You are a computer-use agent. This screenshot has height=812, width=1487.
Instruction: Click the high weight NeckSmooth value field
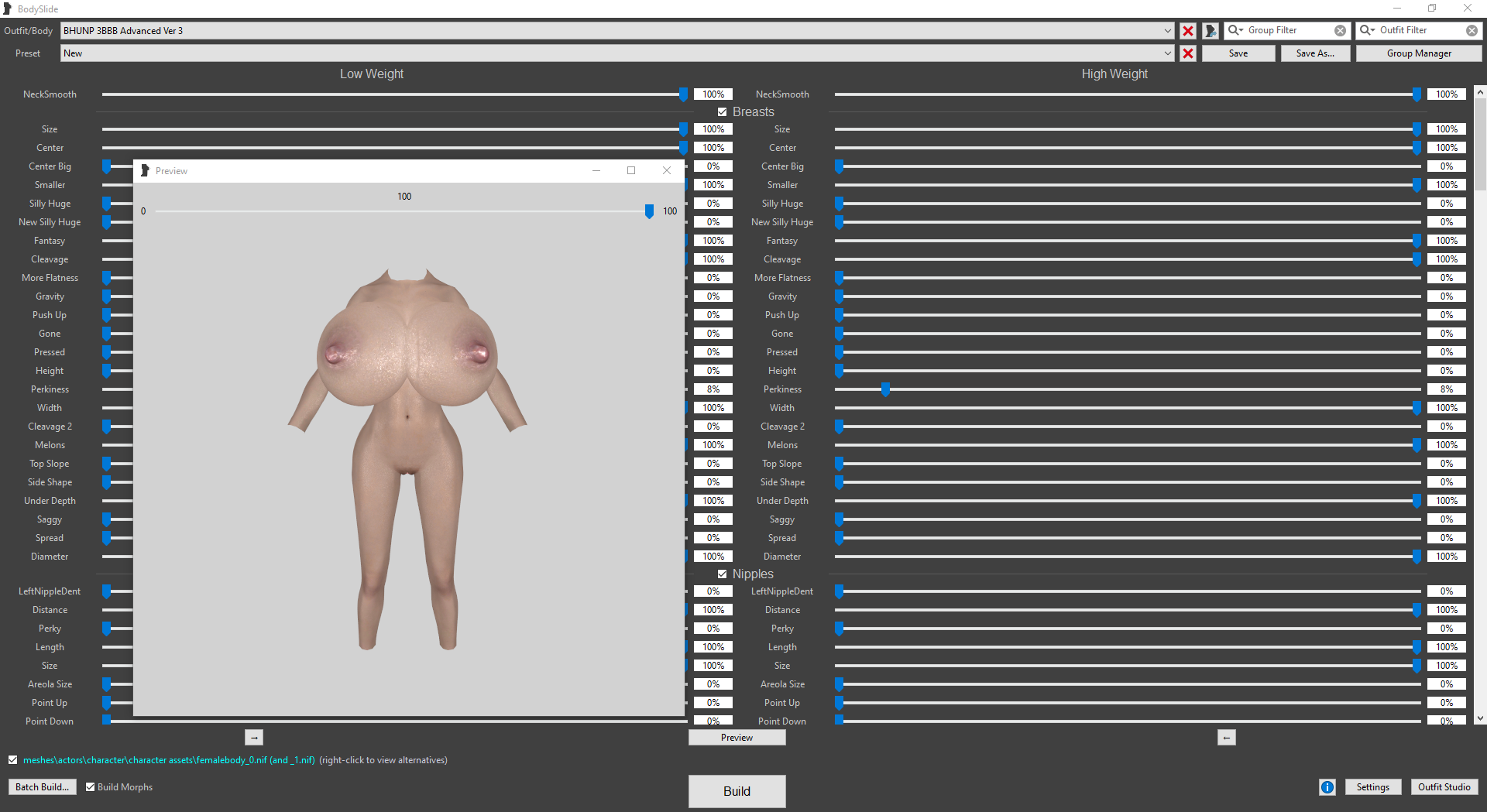pyautogui.click(x=1446, y=94)
